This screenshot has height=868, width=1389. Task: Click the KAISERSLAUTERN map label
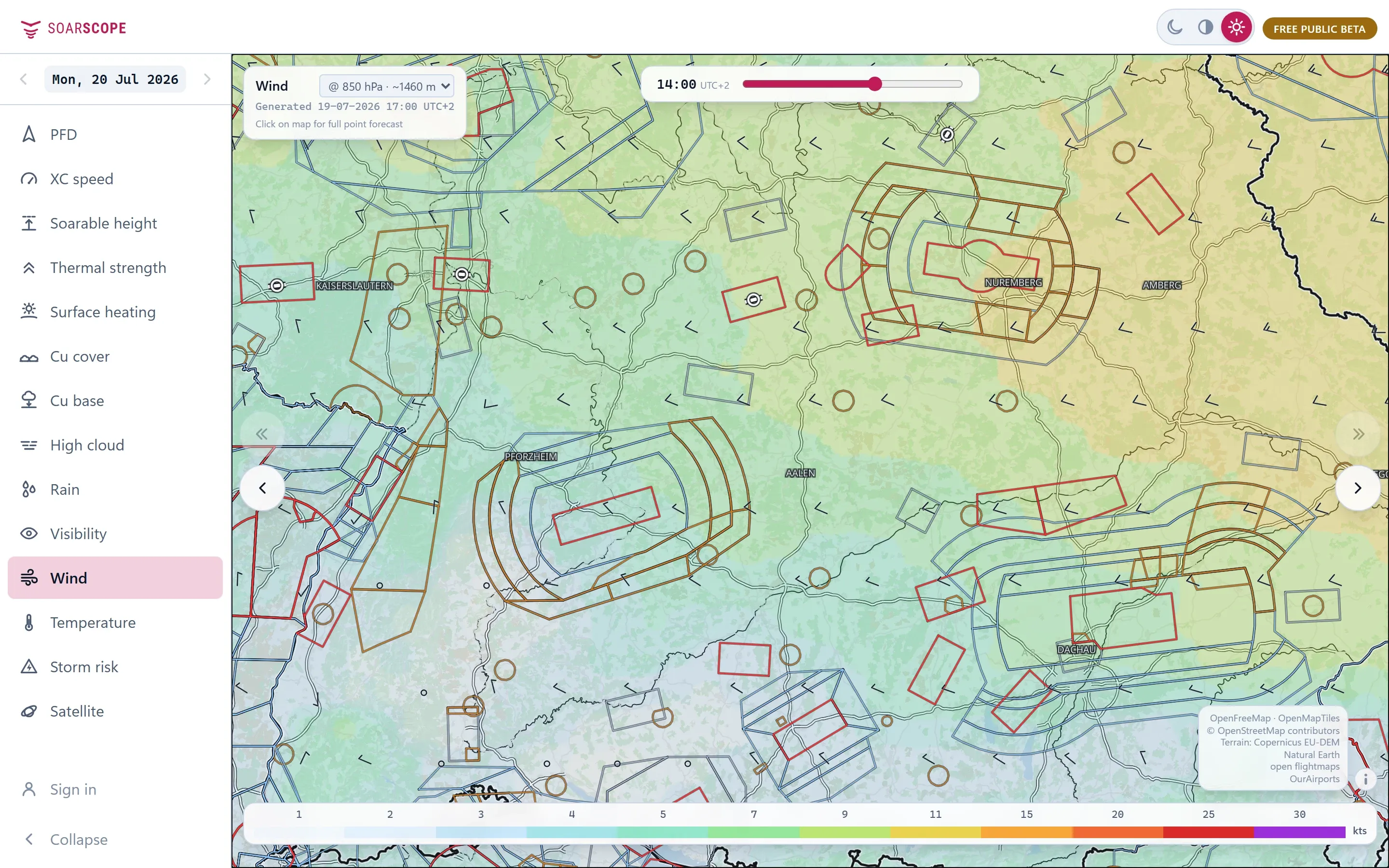click(x=354, y=286)
